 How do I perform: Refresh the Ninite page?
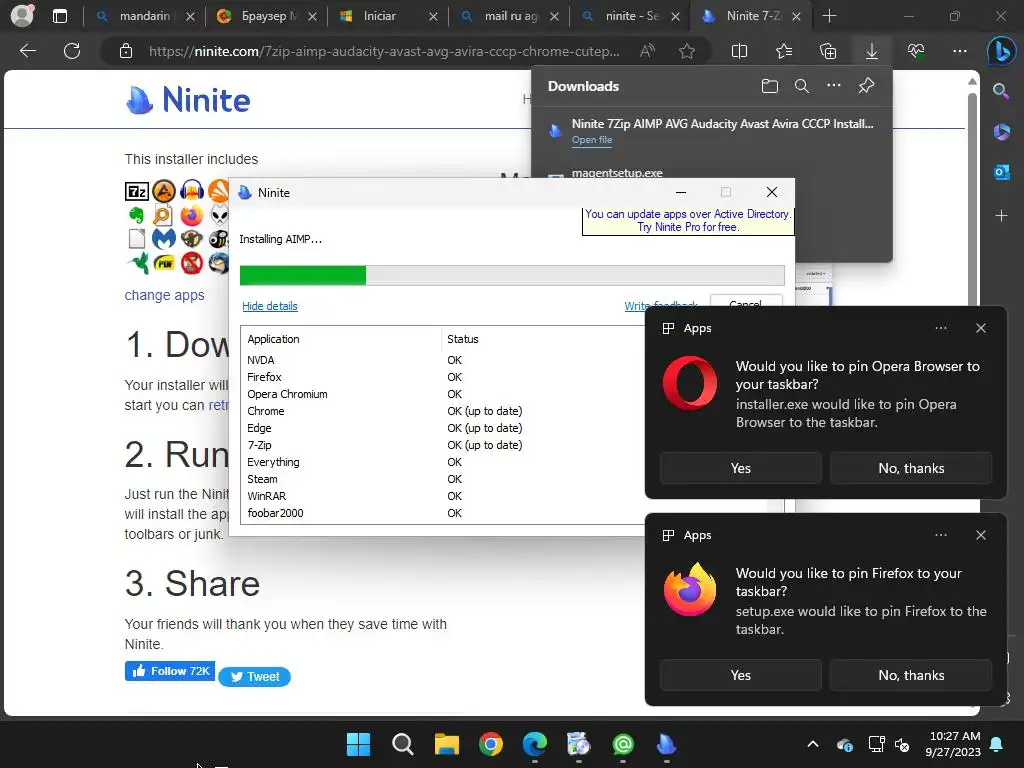72,51
